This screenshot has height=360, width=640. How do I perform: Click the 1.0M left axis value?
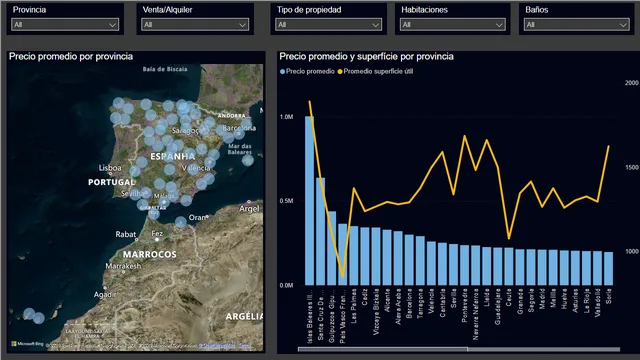point(287,117)
